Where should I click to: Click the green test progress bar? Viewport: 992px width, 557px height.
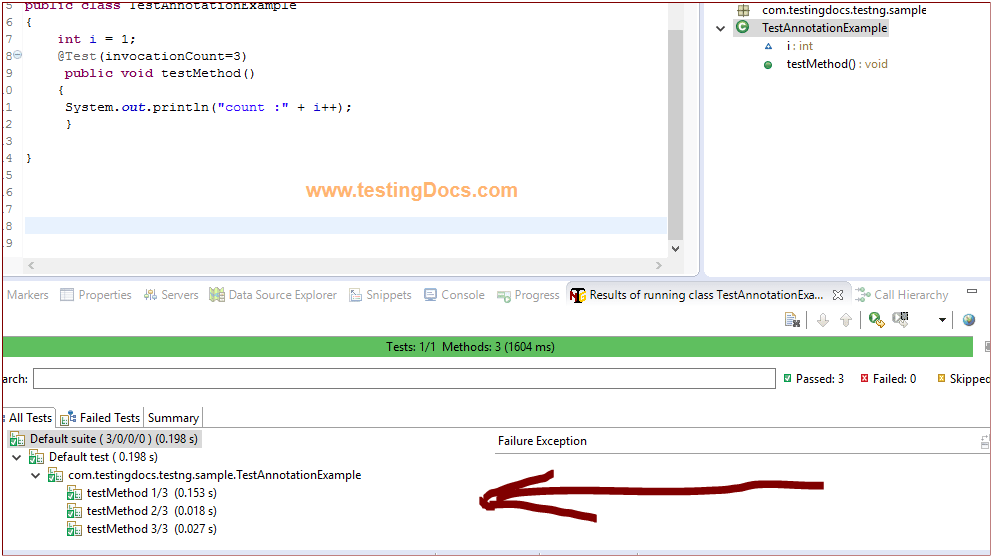488,347
